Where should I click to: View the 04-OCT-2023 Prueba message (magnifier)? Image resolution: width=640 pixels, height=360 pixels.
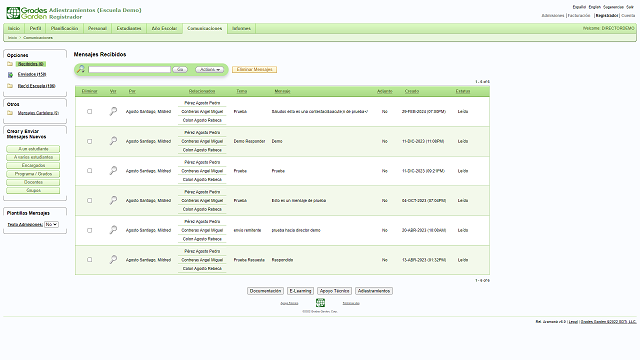(x=113, y=200)
